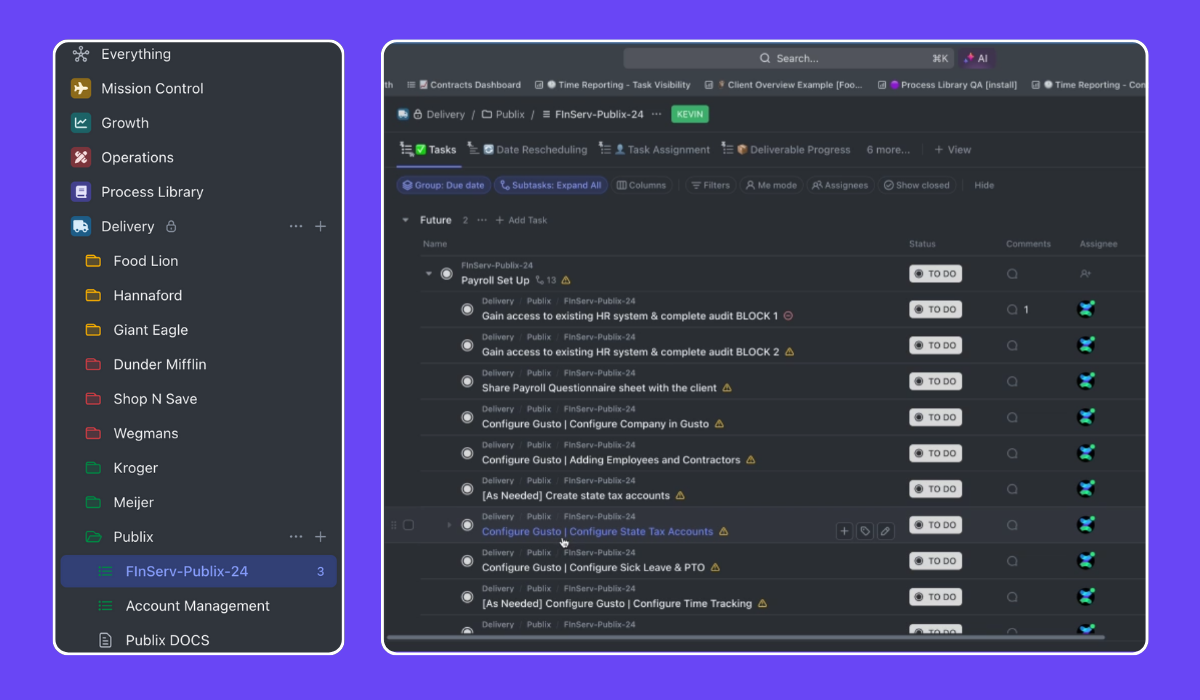Open the Growth chart icon in sidebar
Viewport: 1200px width, 700px height.
coord(81,123)
